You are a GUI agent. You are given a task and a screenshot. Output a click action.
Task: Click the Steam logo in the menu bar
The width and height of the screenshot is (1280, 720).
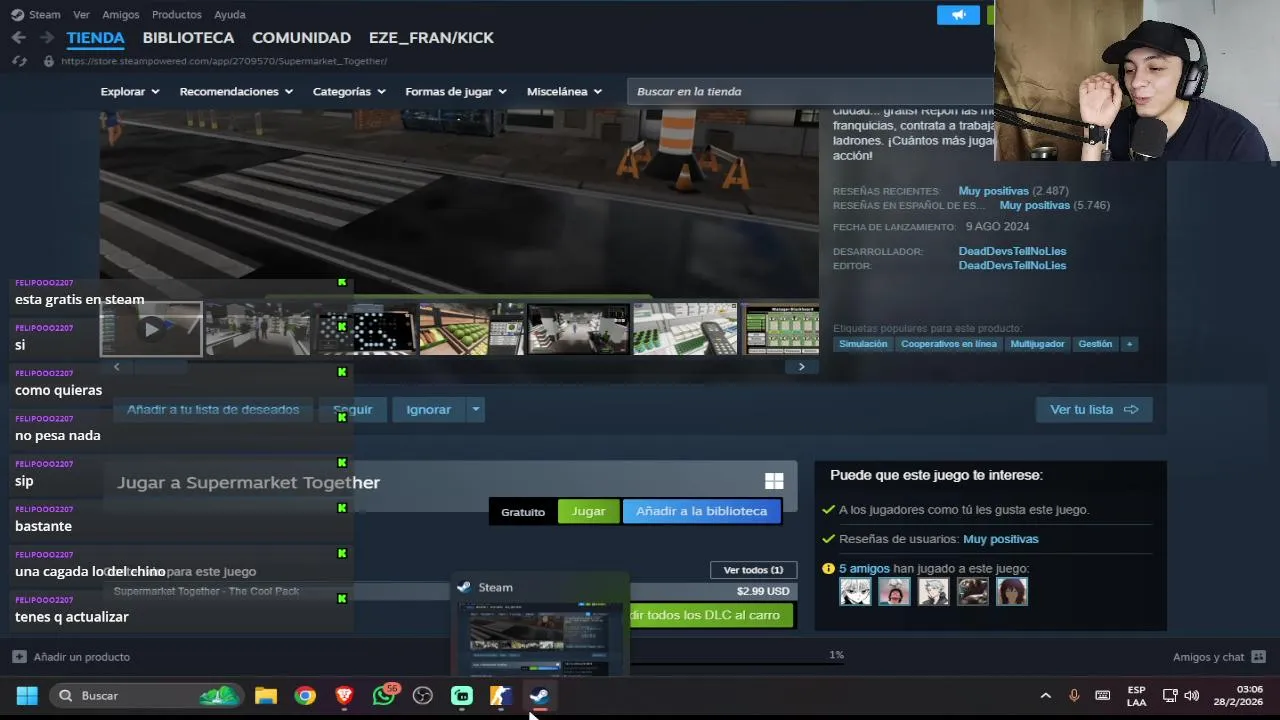pos(17,15)
